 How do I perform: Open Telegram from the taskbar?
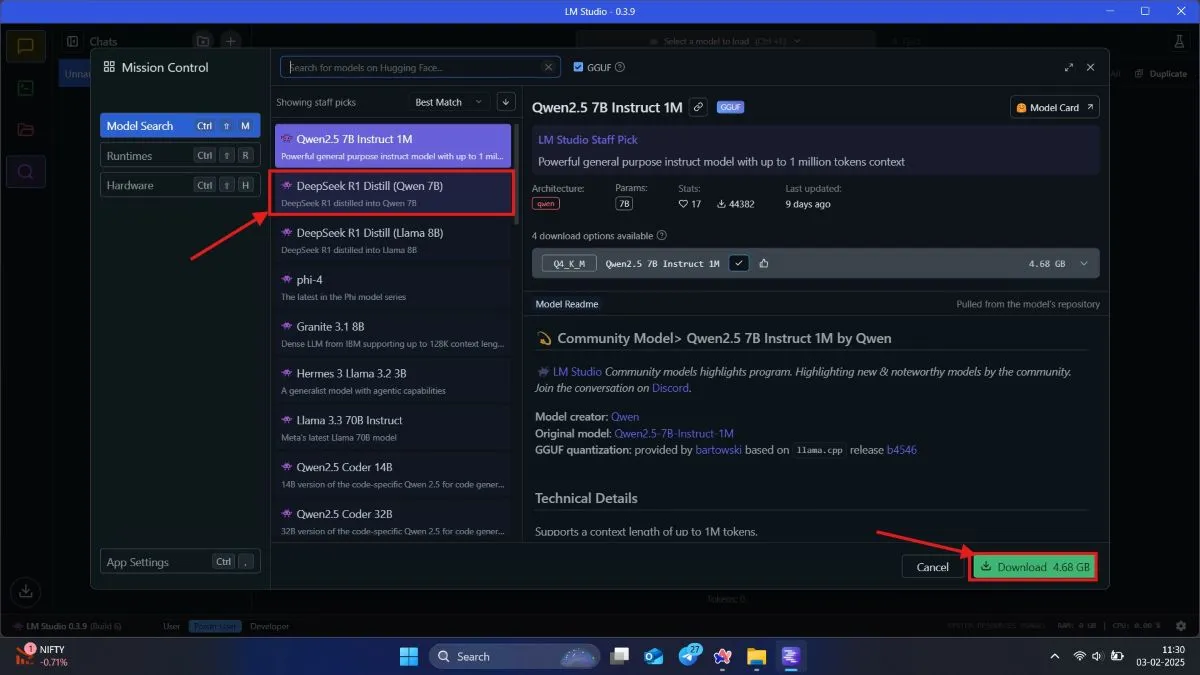689,656
